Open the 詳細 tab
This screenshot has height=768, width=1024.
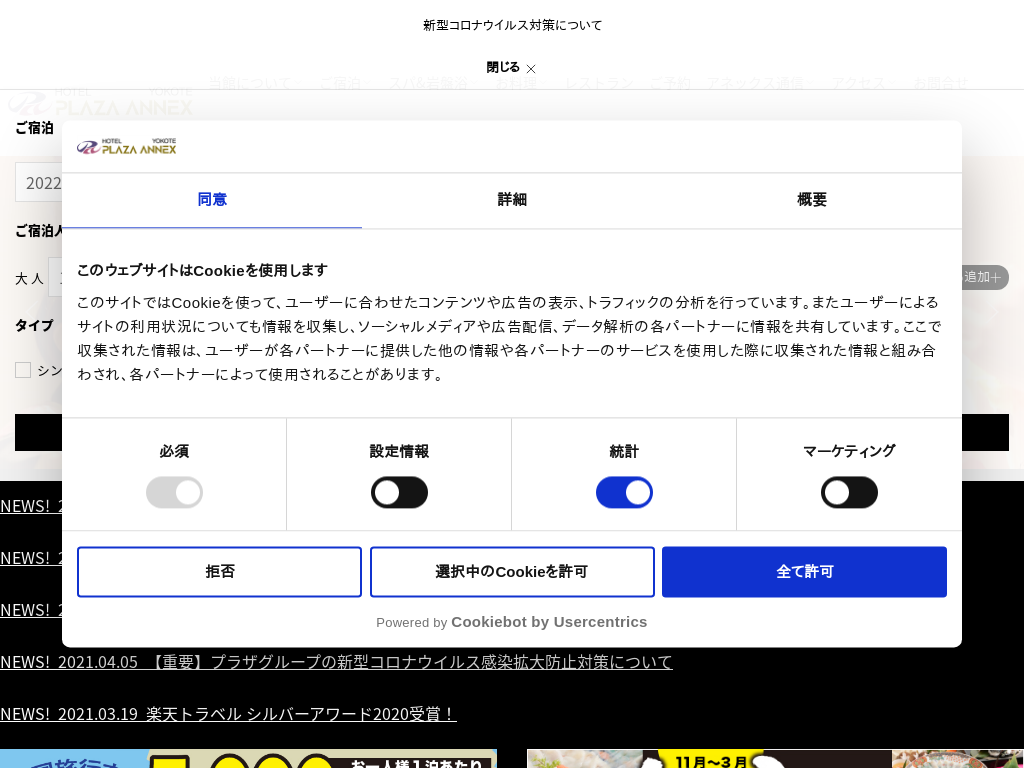click(512, 200)
